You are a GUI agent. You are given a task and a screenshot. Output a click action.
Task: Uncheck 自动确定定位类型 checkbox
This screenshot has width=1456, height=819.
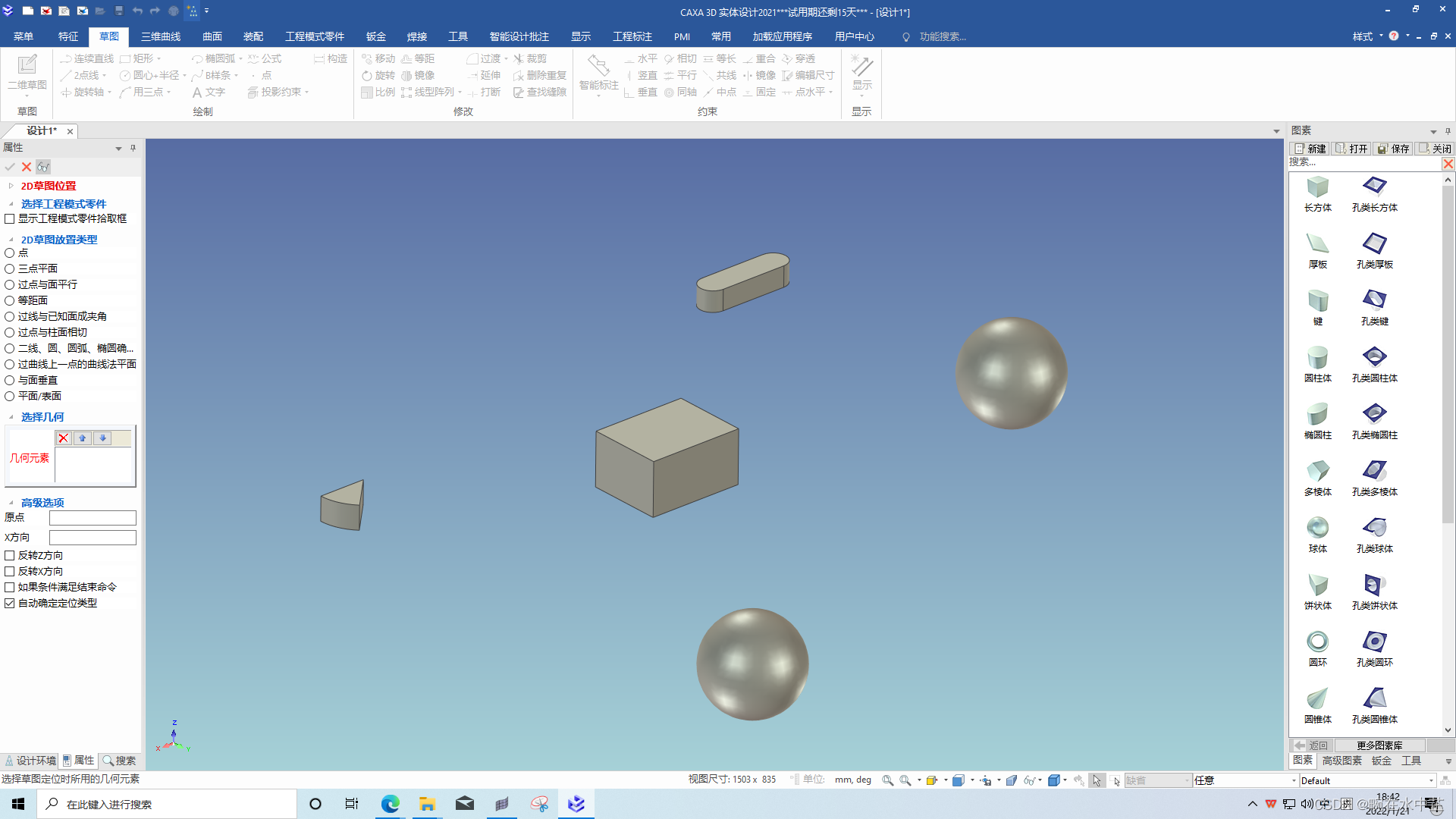[x=10, y=603]
